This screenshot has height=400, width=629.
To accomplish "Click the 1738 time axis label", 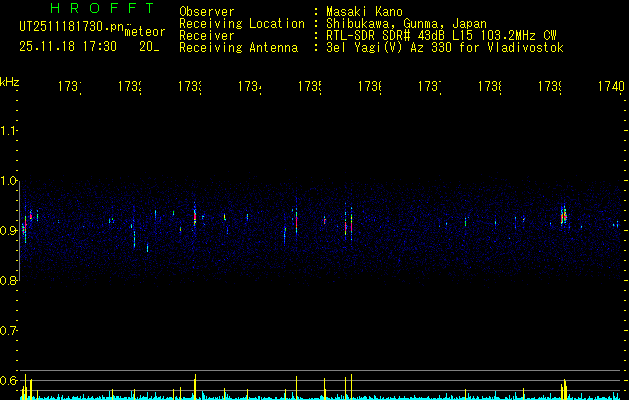I will click(490, 86).
